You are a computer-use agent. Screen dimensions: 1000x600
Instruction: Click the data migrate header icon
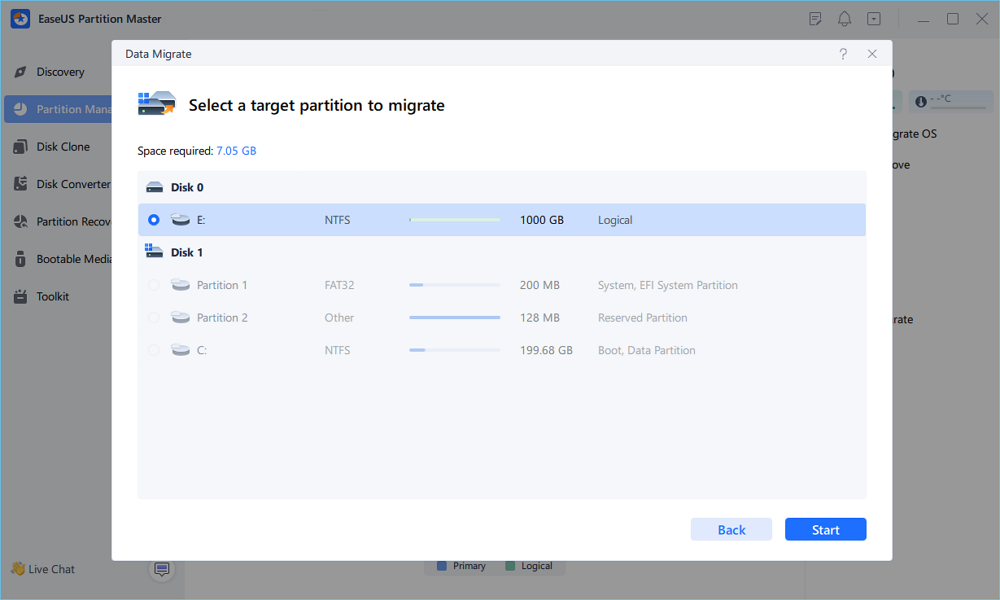coord(157,103)
